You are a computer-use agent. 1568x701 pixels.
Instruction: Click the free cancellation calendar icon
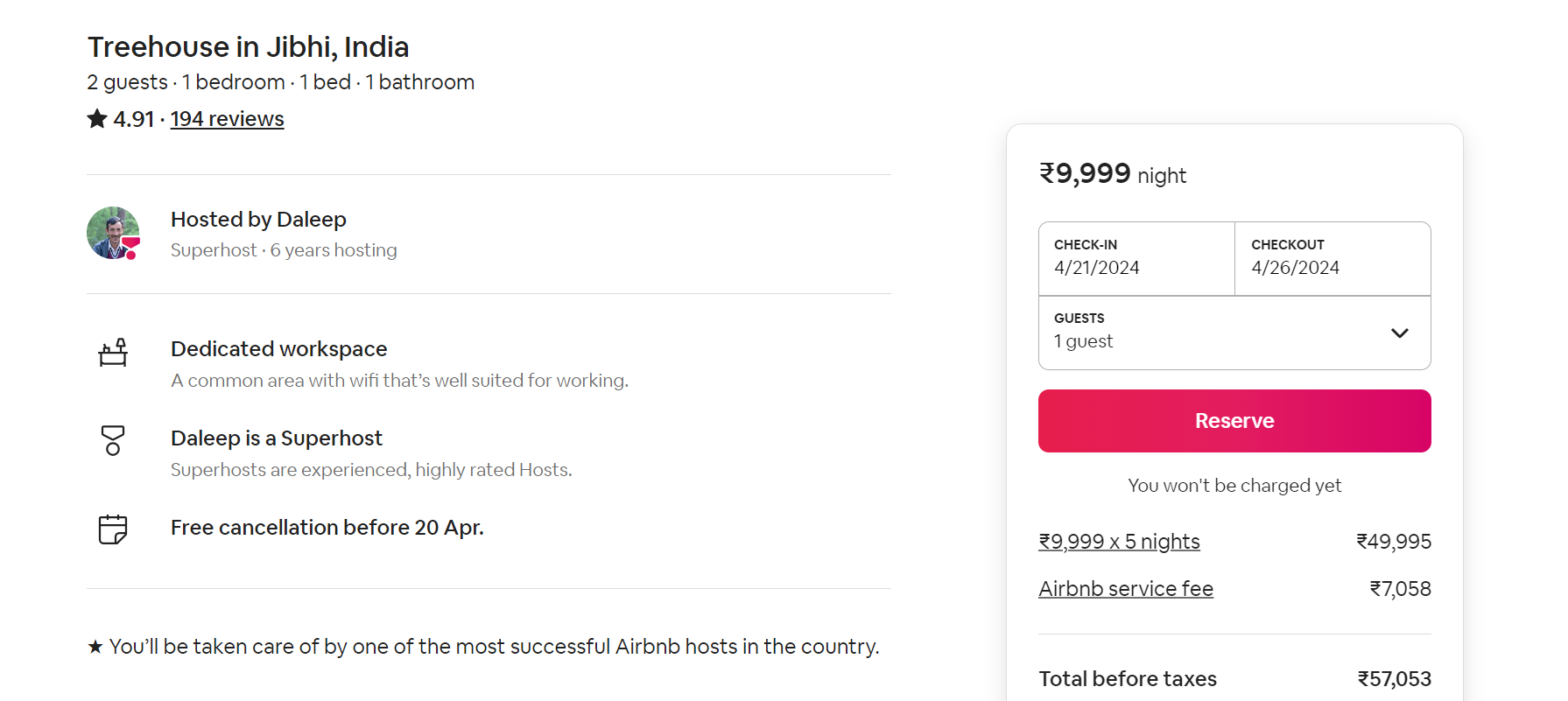pos(113,529)
